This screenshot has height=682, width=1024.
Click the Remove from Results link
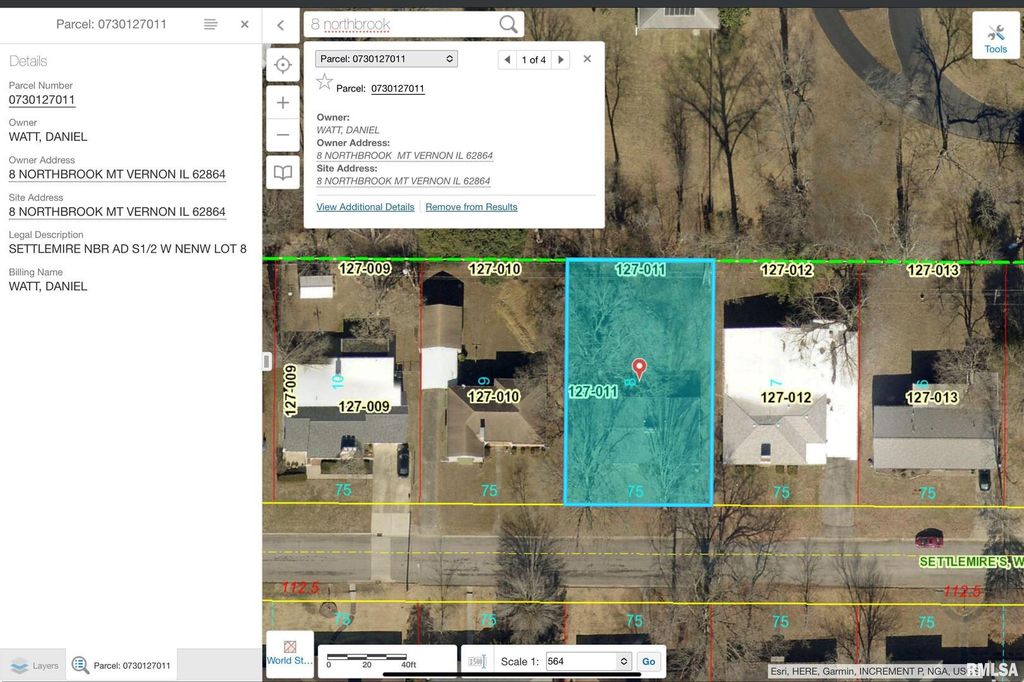[471, 207]
